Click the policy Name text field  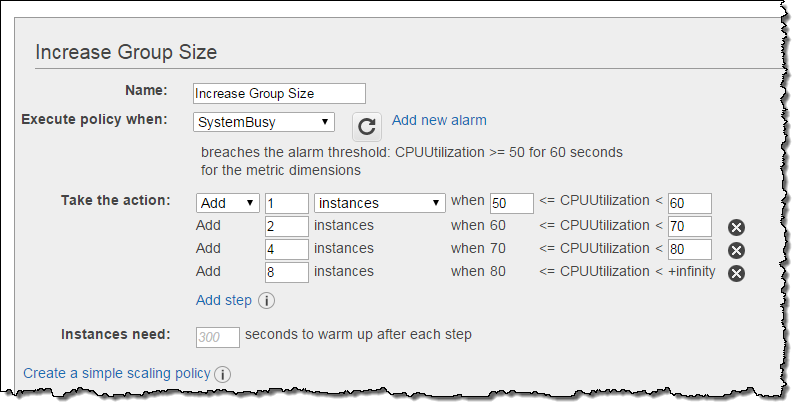pyautogui.click(x=279, y=93)
